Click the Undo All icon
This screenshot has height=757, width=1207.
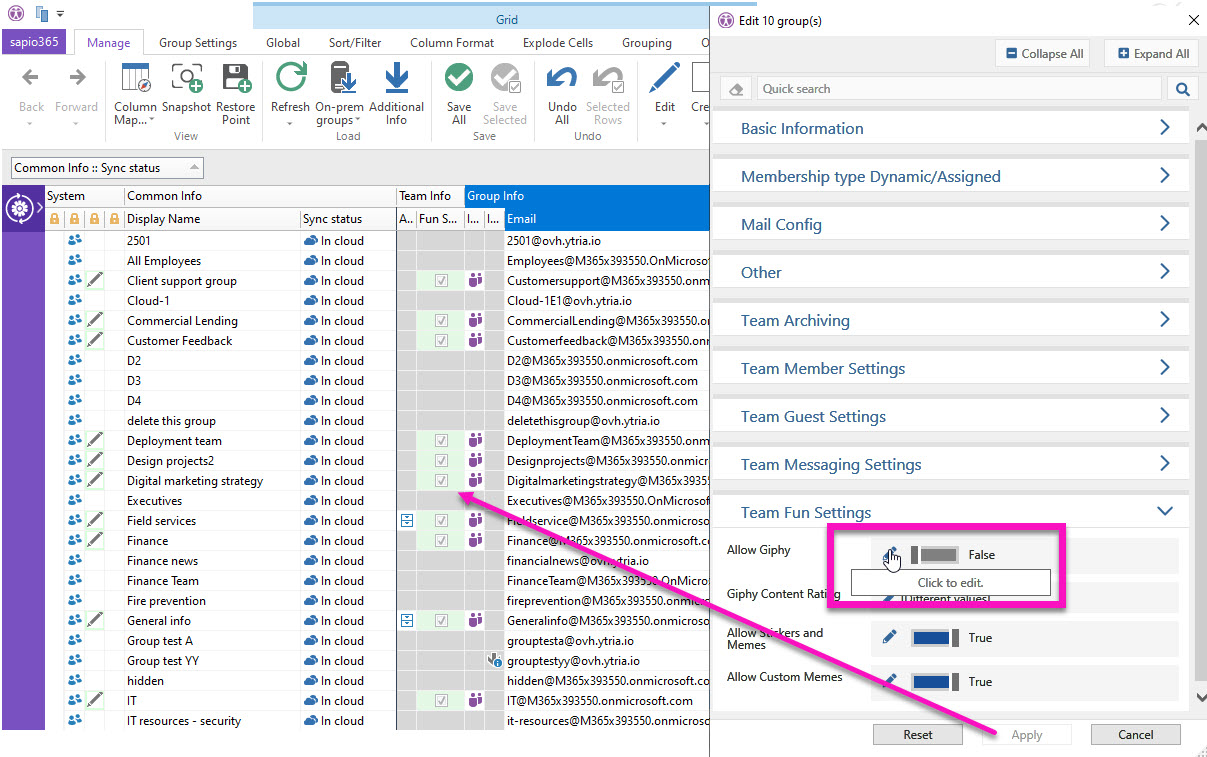[x=562, y=79]
